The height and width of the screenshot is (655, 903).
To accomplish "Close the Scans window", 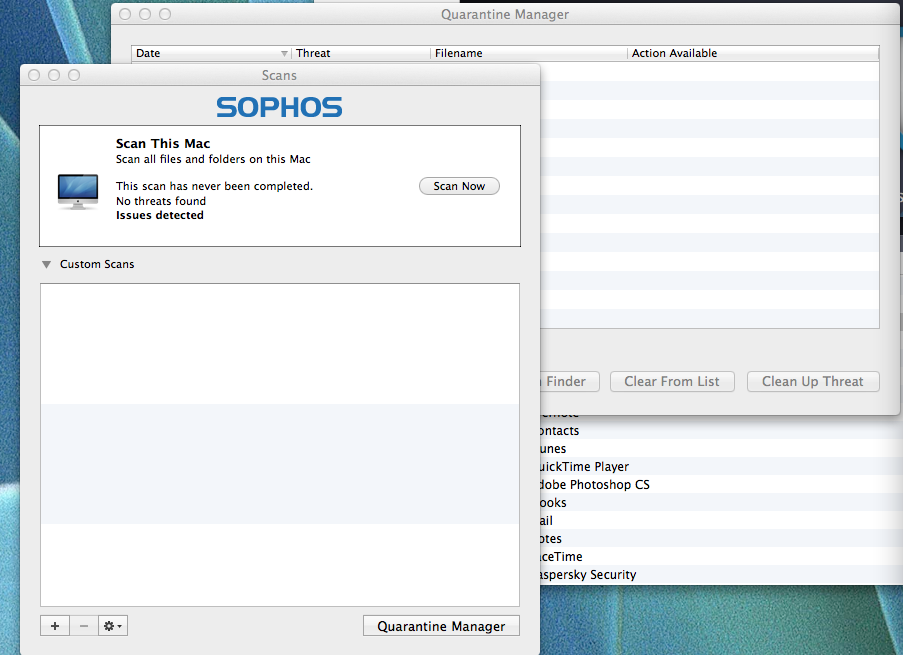I will tap(34, 75).
